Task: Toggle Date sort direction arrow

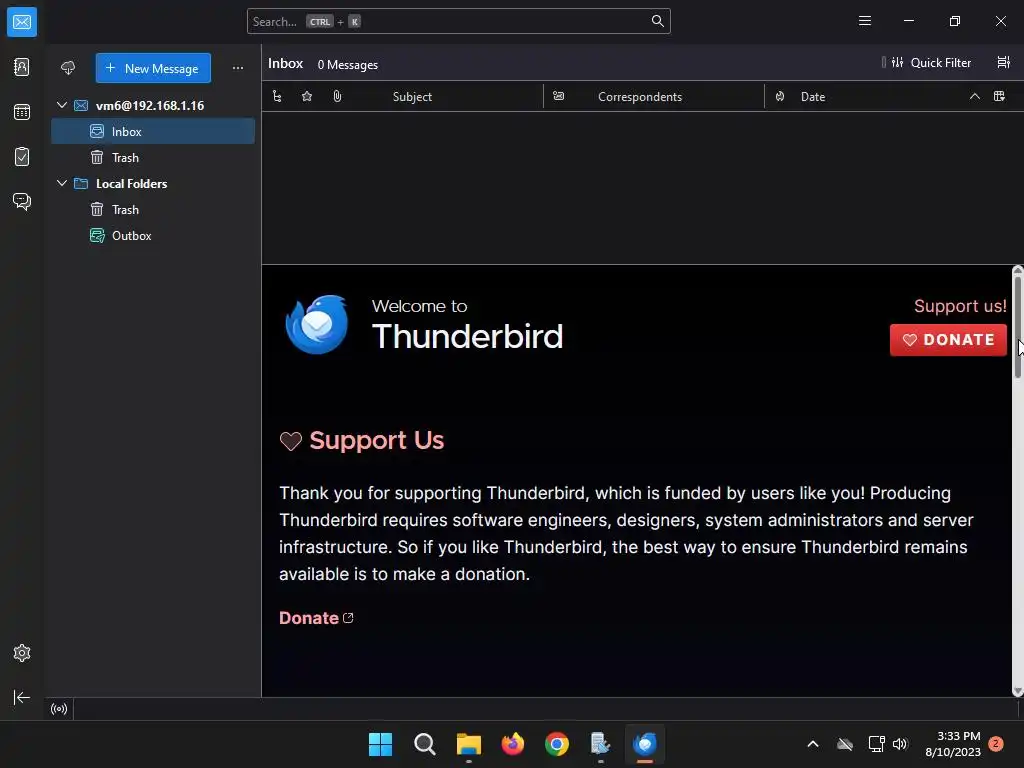Action: click(974, 97)
